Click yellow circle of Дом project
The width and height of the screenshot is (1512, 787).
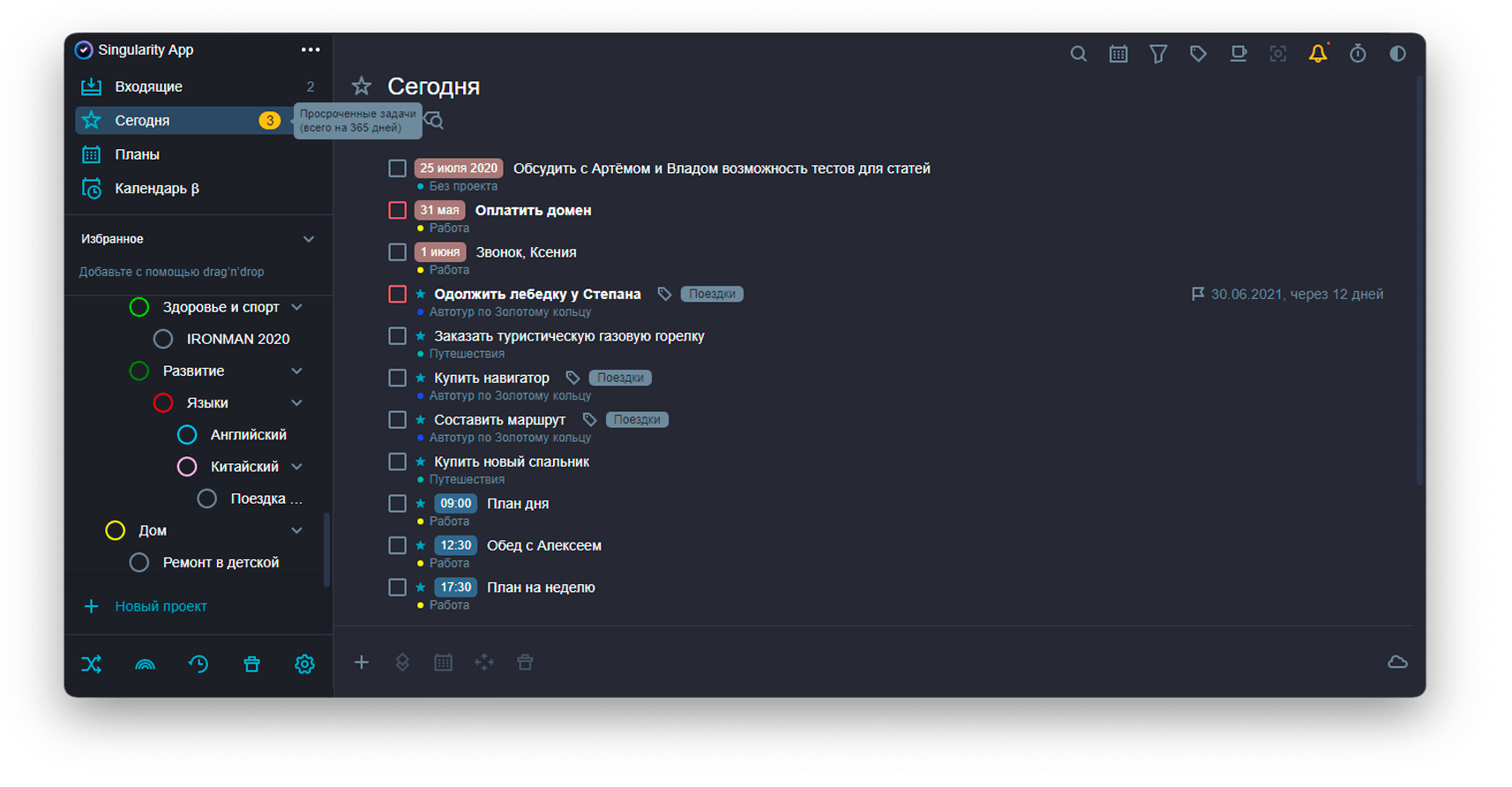(116, 530)
